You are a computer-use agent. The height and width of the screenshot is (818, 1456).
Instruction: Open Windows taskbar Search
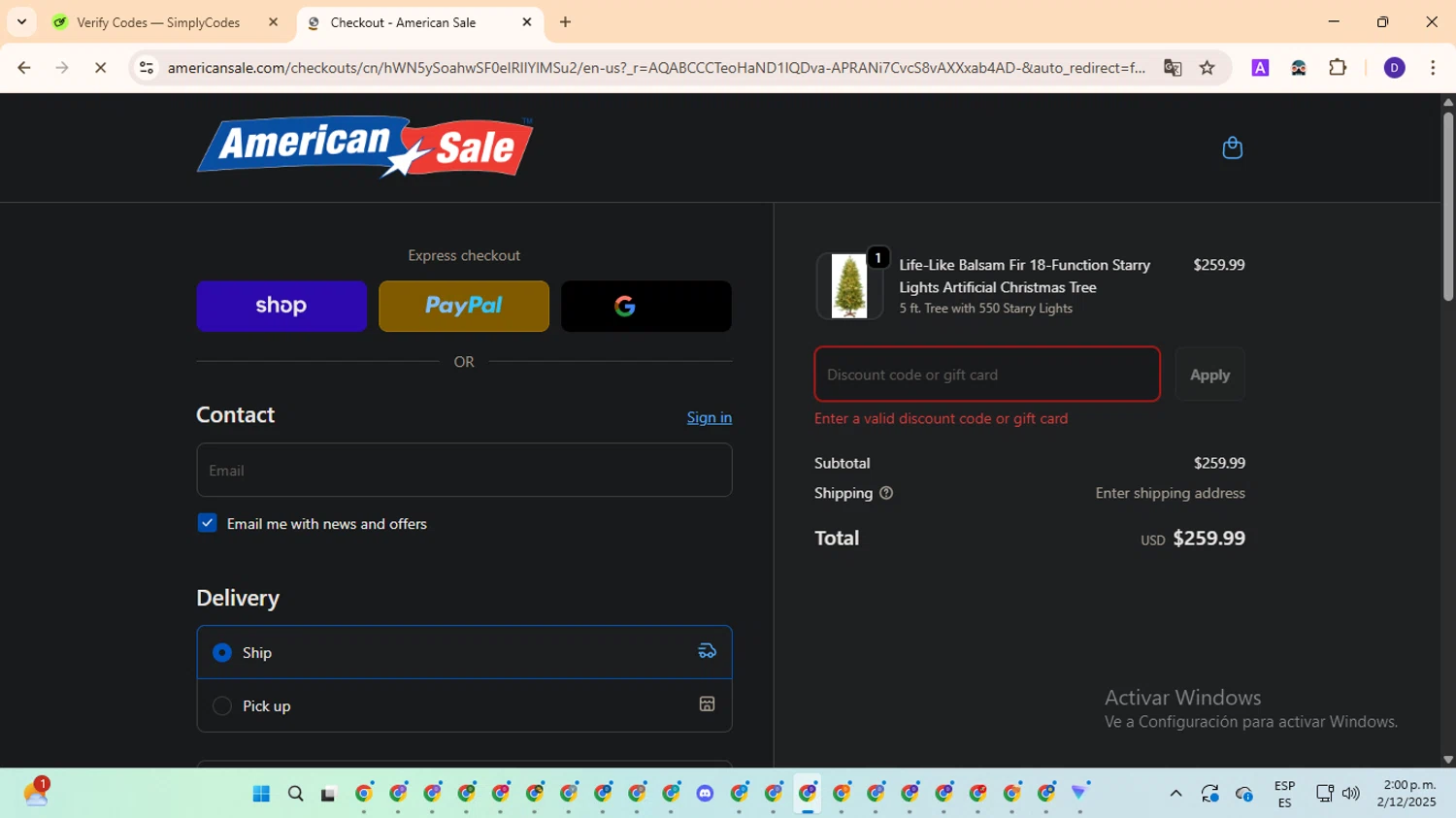click(296, 794)
